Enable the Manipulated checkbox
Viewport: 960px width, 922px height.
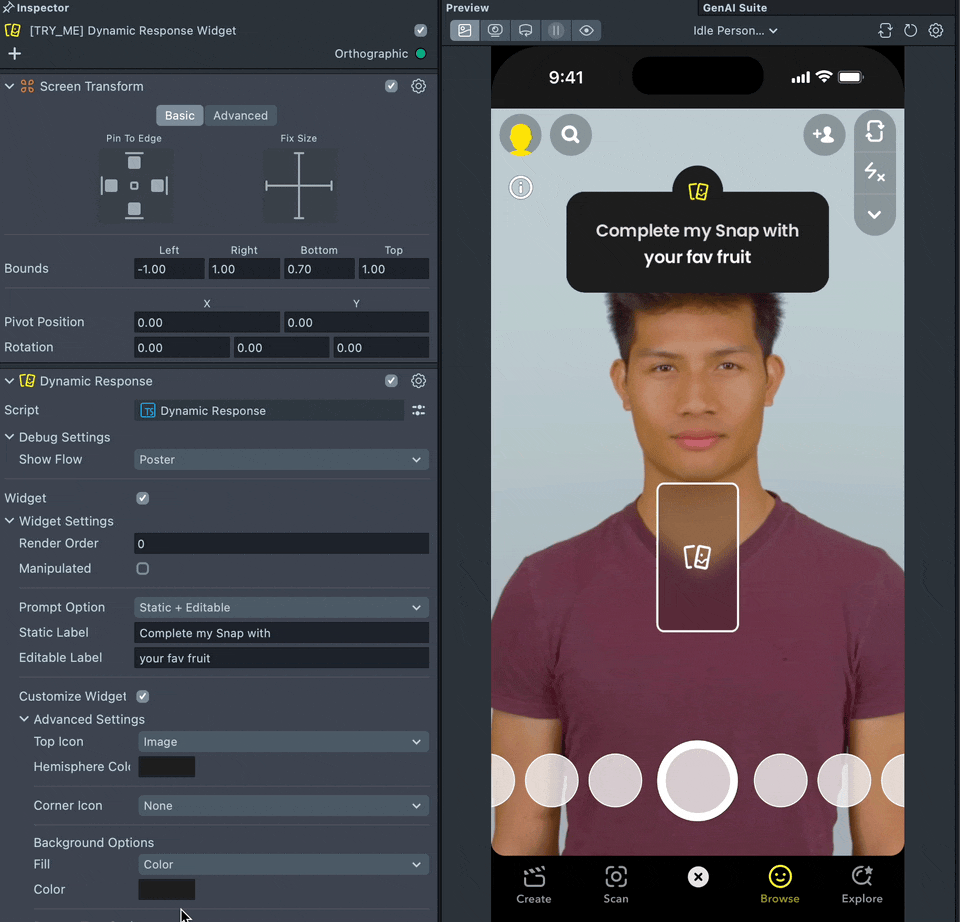coord(143,569)
